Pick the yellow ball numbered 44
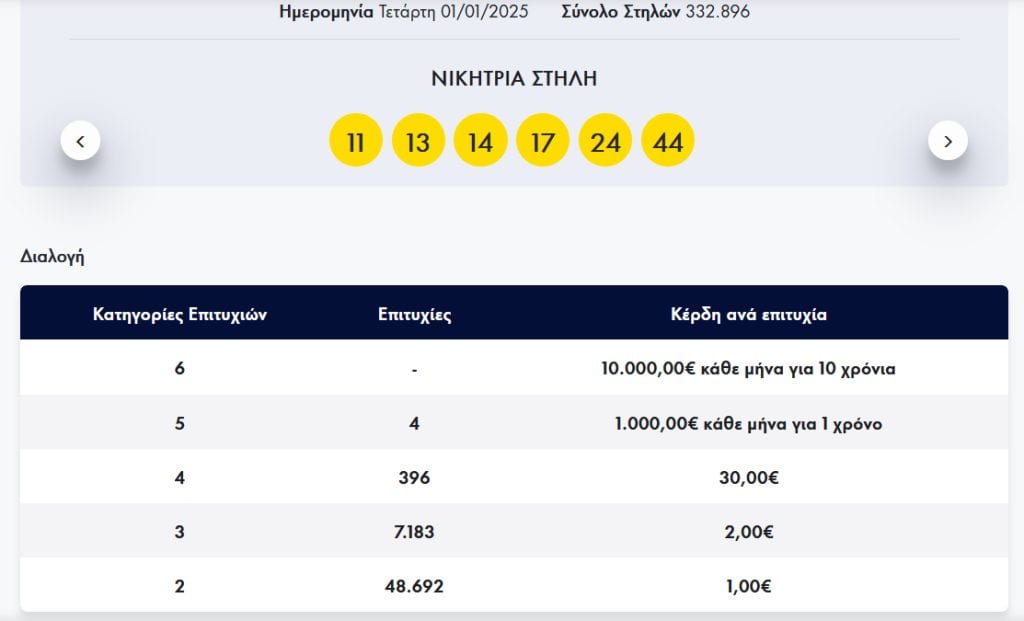The height and width of the screenshot is (621, 1024). tap(667, 142)
